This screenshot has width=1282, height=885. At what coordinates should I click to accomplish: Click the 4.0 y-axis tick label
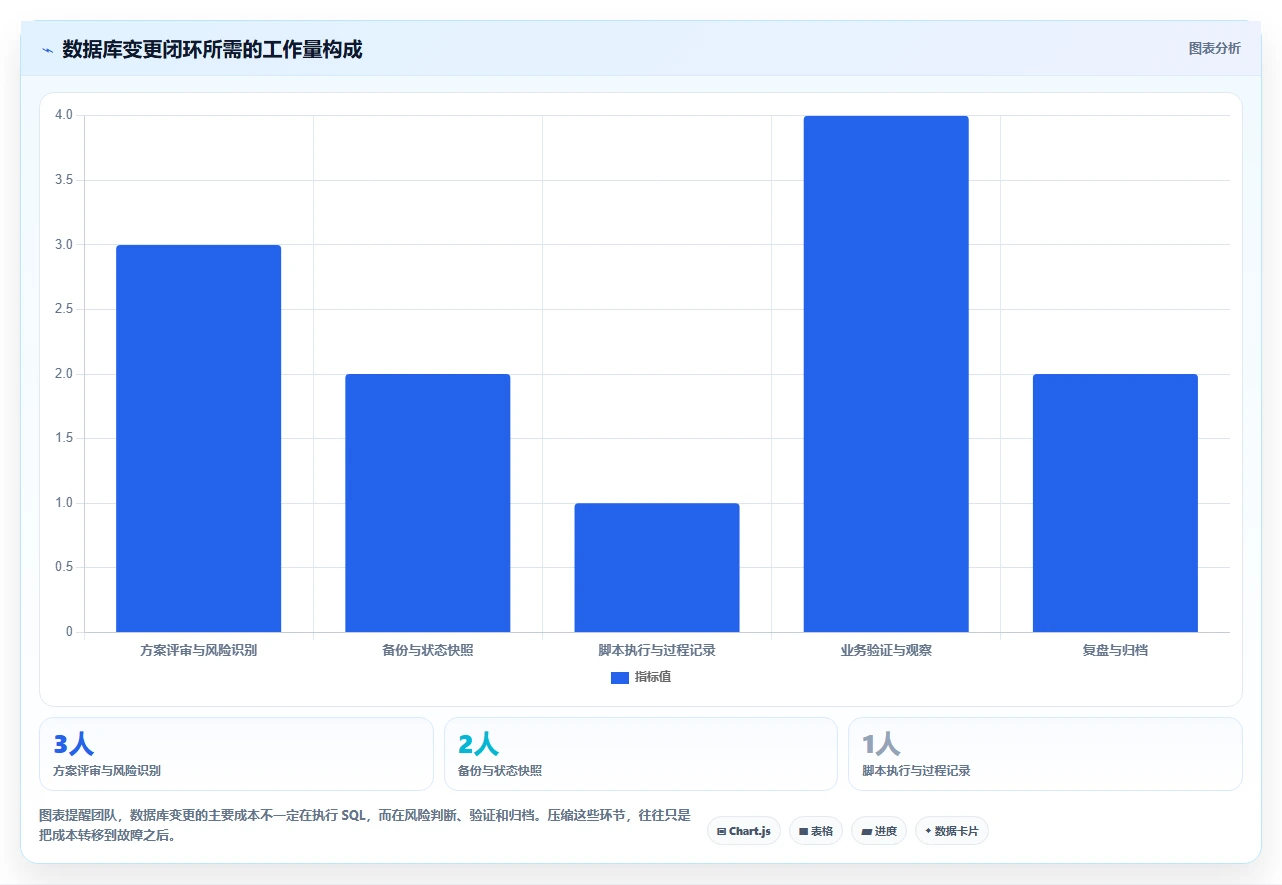pos(64,115)
